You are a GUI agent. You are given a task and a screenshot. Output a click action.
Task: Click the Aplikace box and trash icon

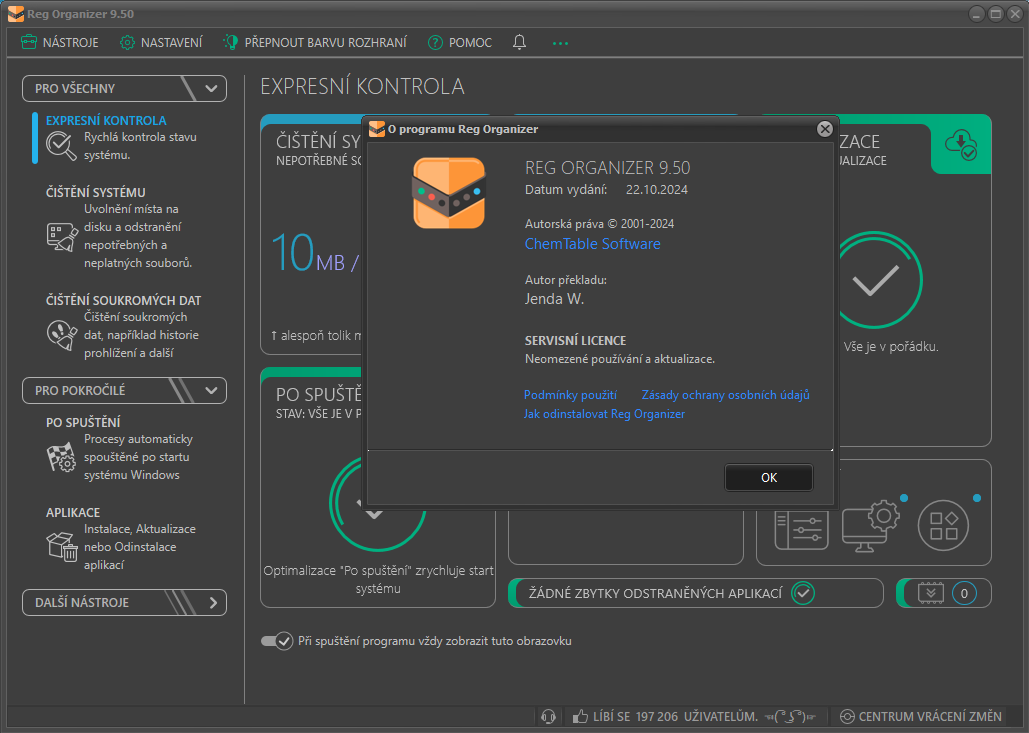[62, 547]
